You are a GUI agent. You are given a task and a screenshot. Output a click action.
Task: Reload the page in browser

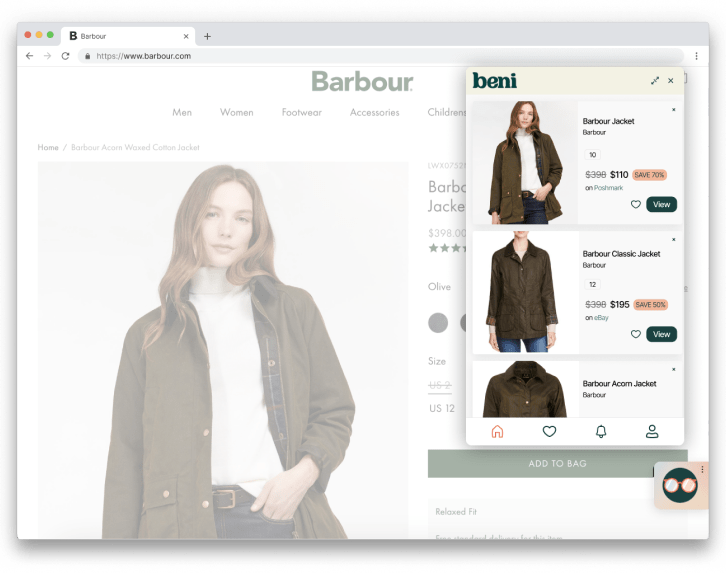[66, 56]
